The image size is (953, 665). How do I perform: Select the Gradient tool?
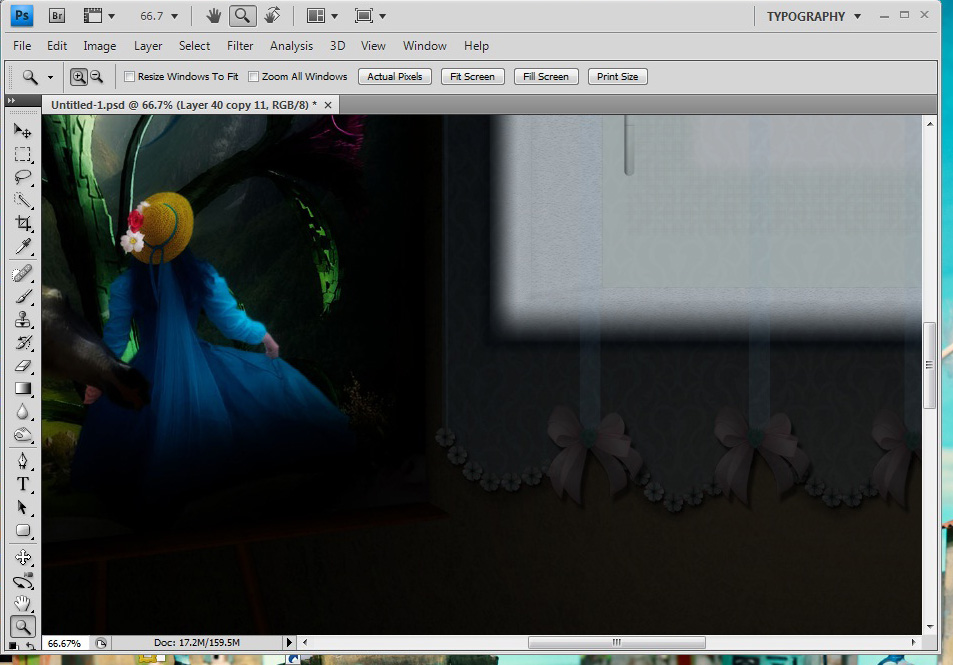click(x=22, y=389)
